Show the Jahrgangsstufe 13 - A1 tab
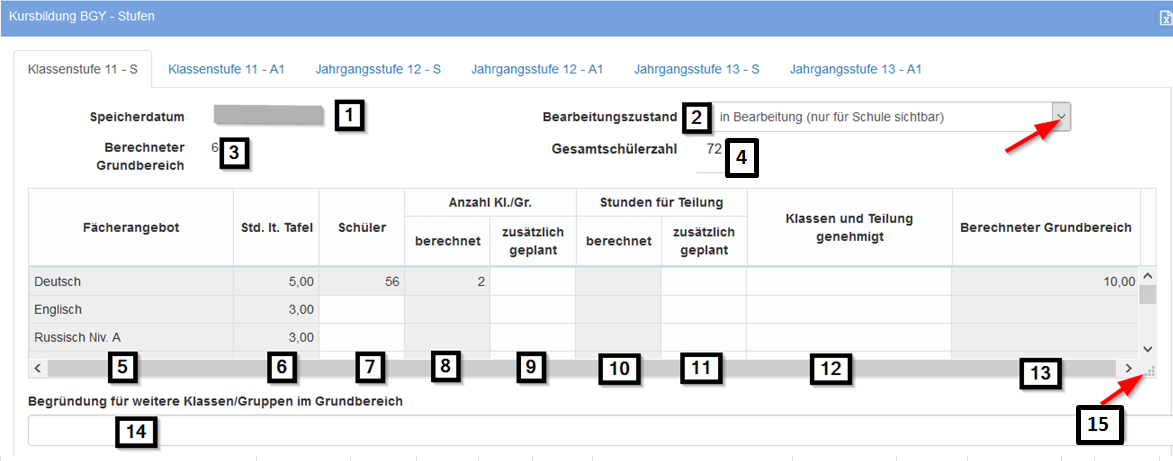Screen dimensions: 1173x461 click(855, 69)
